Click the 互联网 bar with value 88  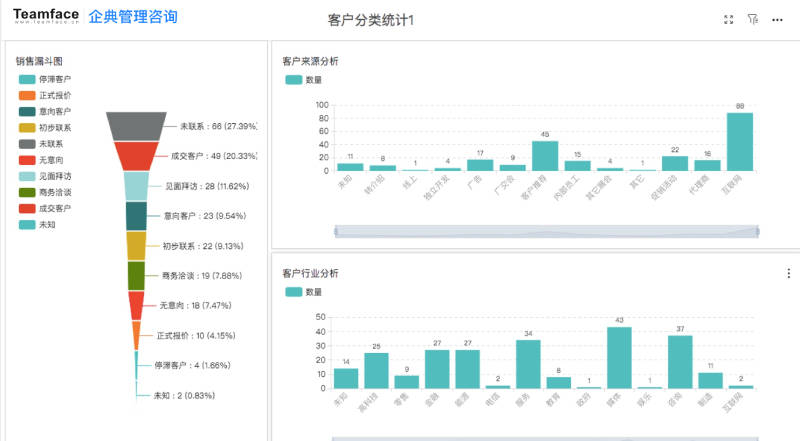point(739,141)
